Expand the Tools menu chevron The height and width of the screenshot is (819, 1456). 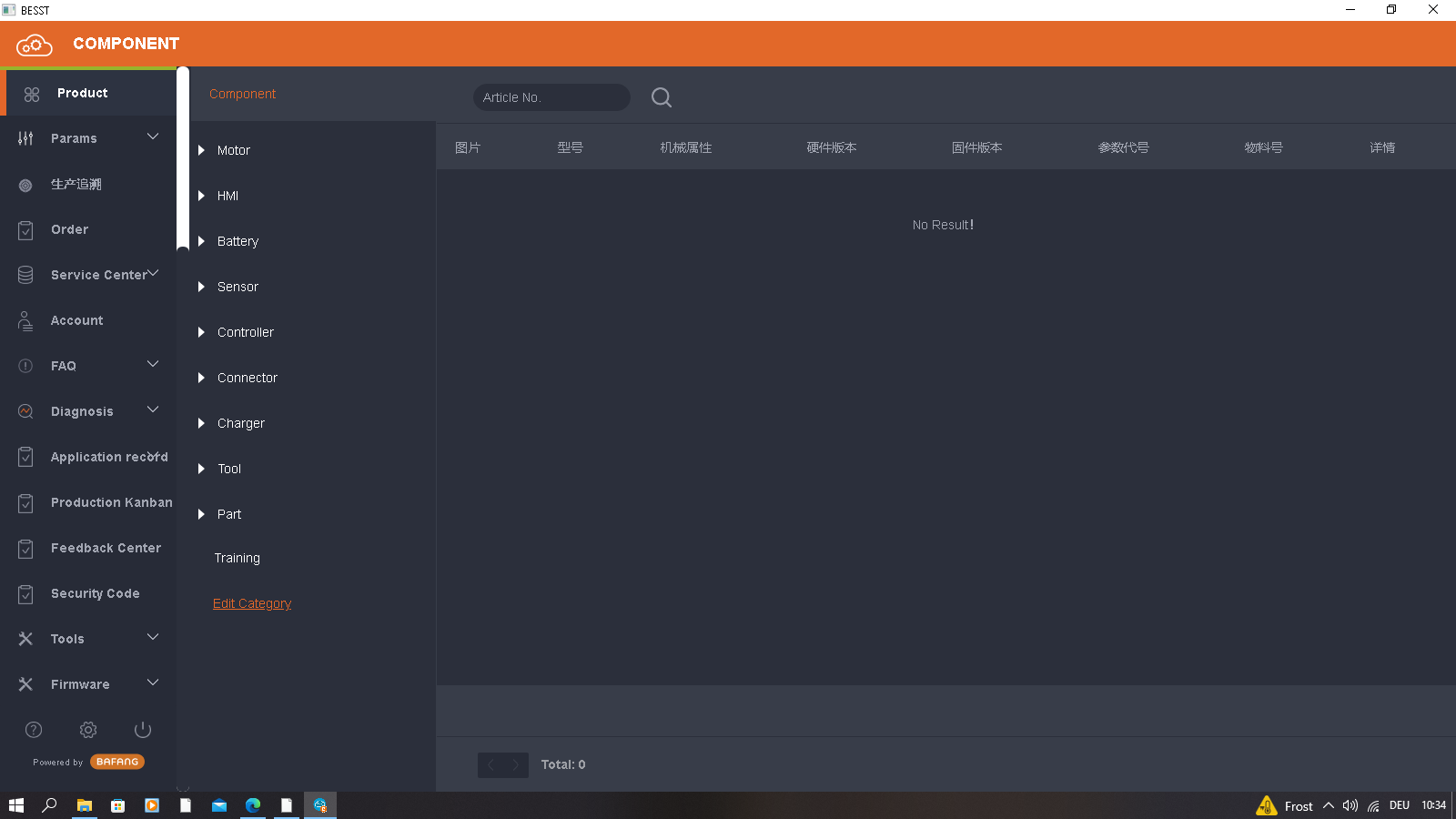(153, 637)
